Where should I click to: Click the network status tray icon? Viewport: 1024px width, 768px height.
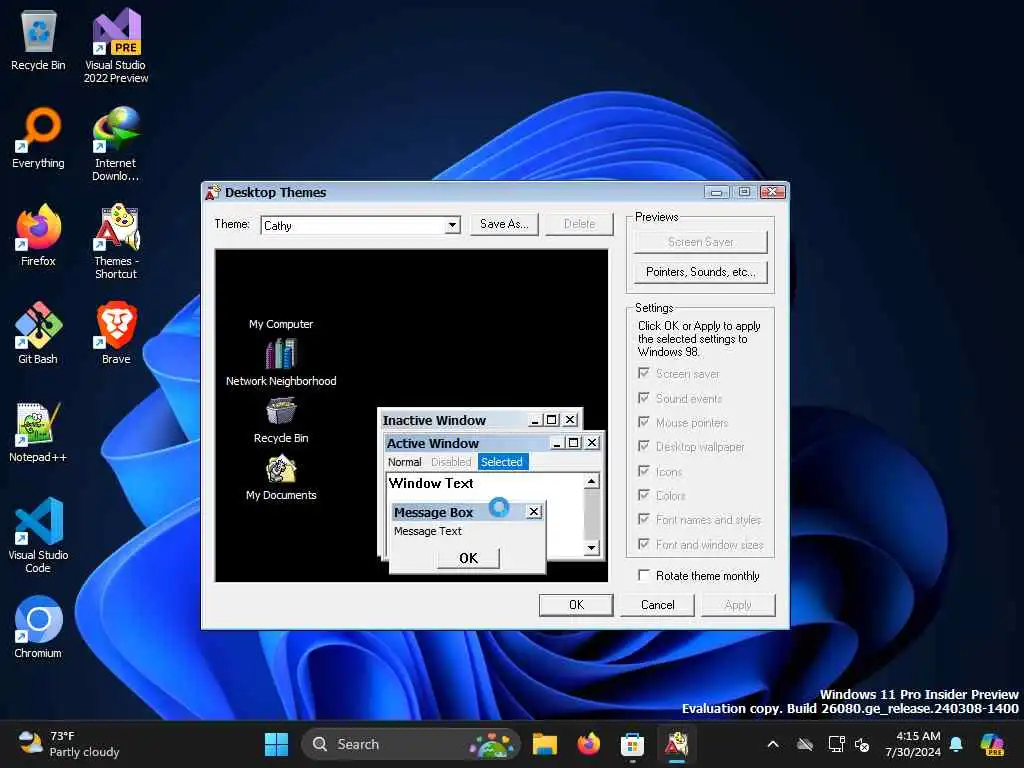(x=837, y=744)
